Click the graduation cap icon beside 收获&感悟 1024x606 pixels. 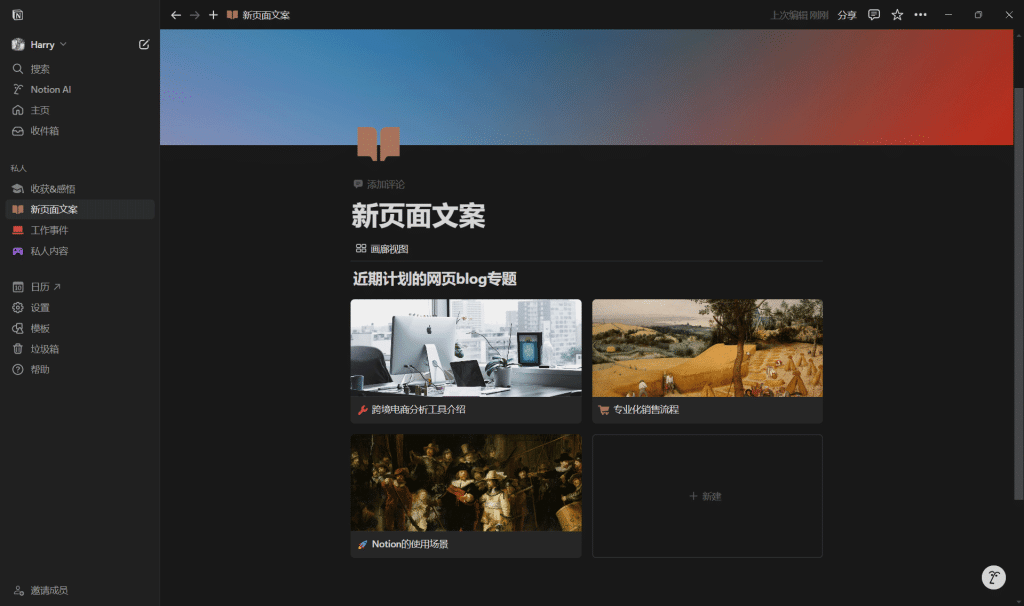(x=18, y=189)
